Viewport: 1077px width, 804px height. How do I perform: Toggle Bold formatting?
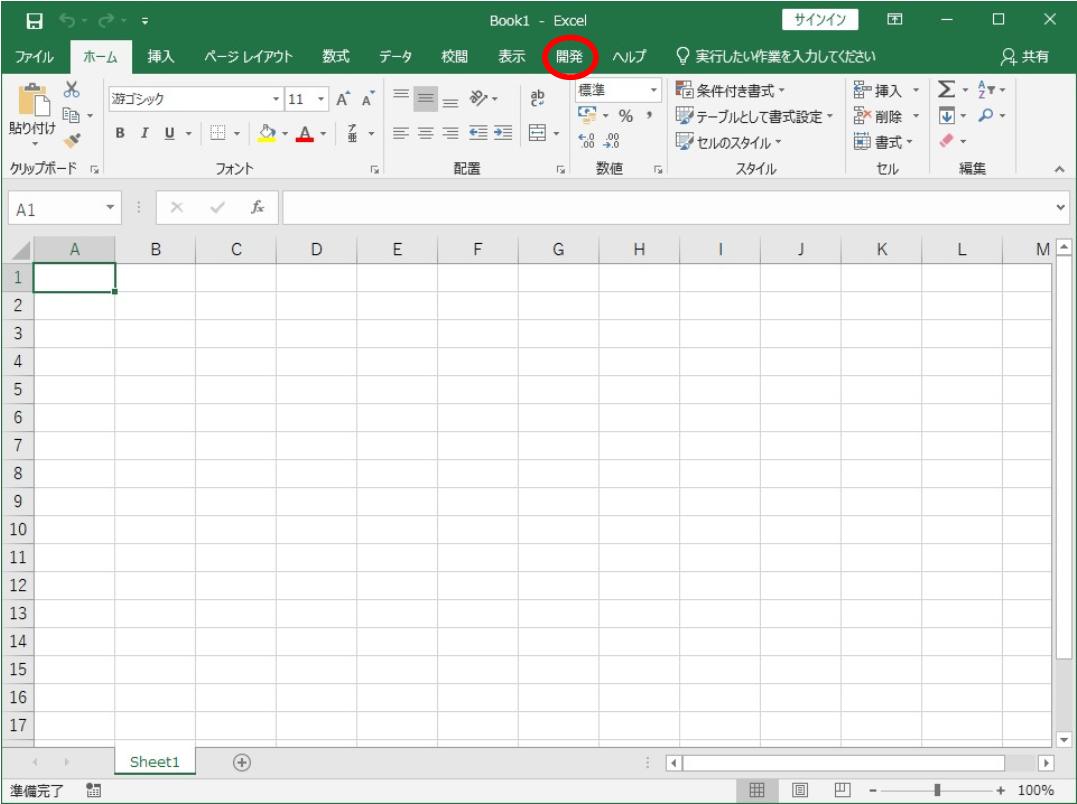click(x=119, y=132)
